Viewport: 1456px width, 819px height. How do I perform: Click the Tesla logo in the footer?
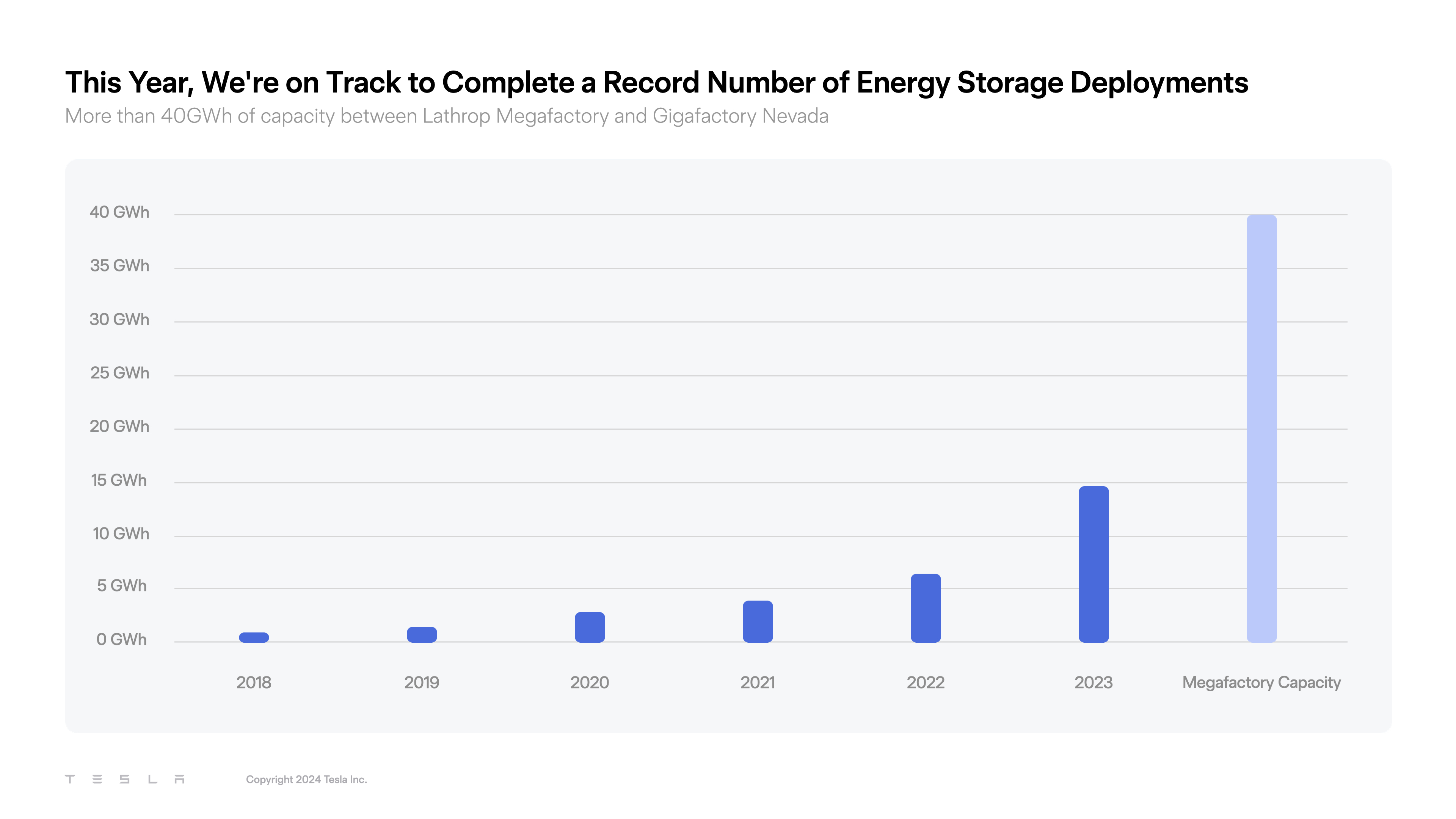click(x=125, y=779)
